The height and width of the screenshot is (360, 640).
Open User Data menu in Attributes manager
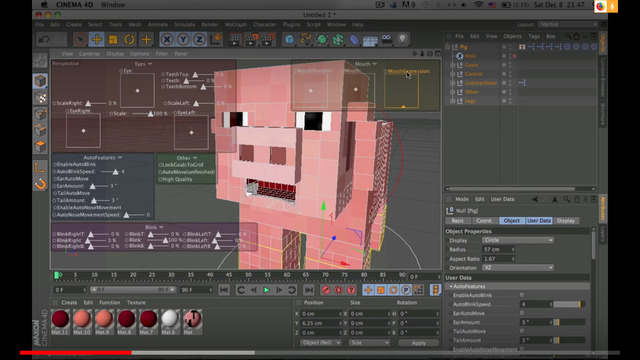(502, 199)
